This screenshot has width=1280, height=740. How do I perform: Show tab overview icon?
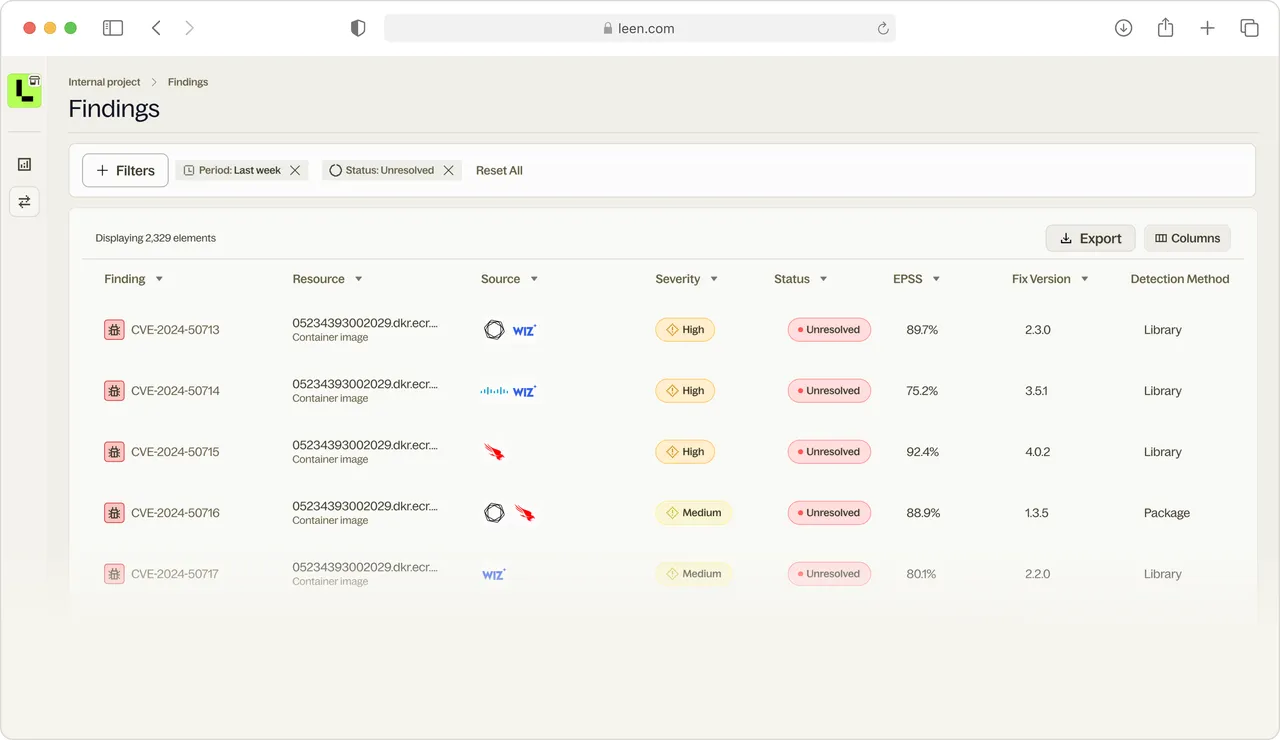click(x=1249, y=28)
